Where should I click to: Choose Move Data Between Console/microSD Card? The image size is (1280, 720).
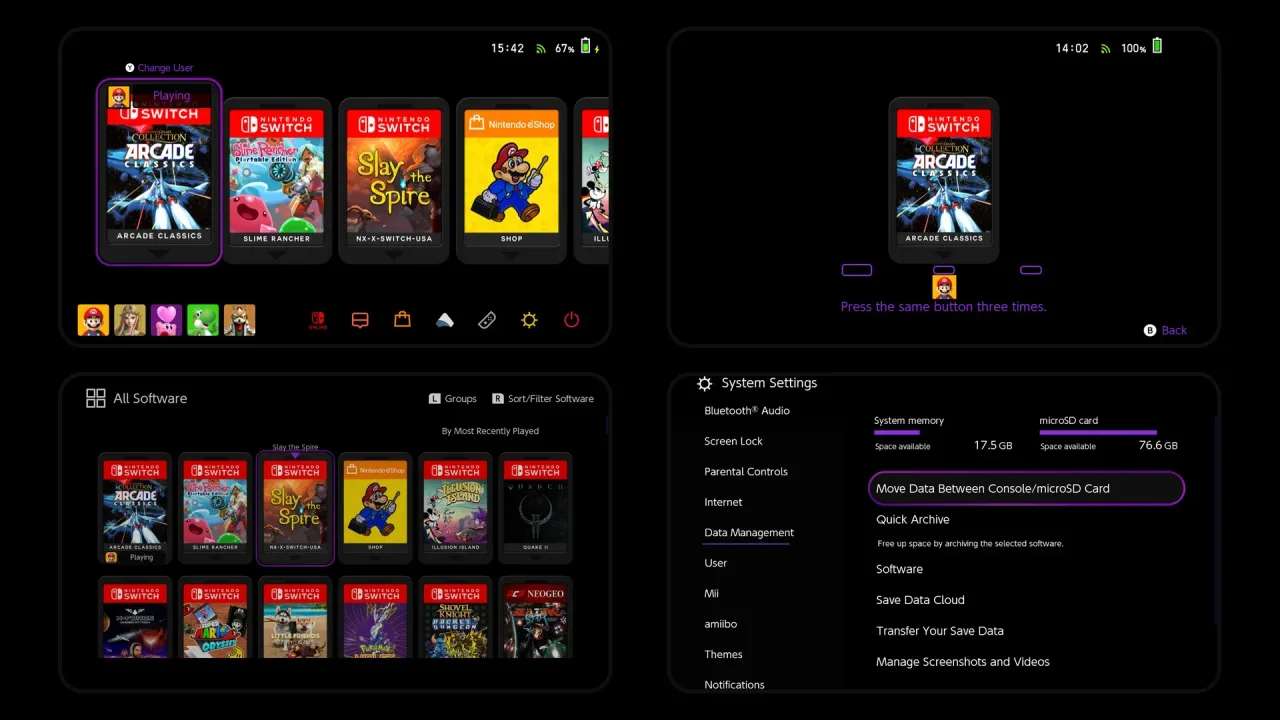tap(1026, 489)
